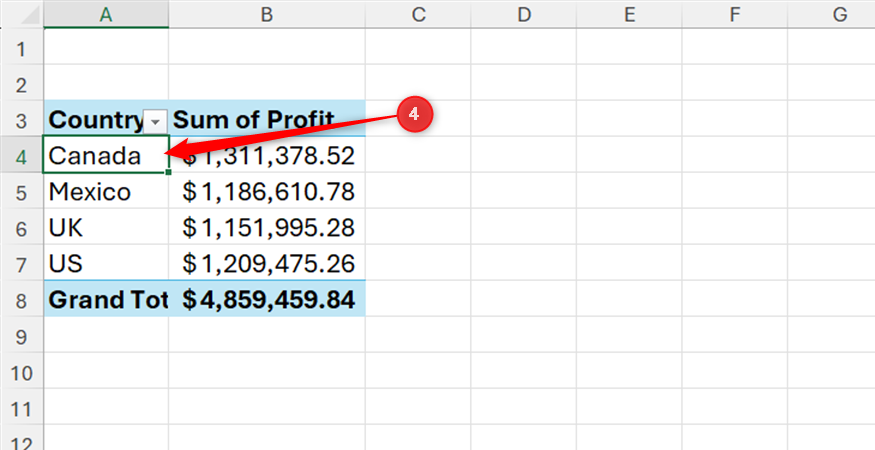Viewport: 875px width, 450px height.
Task: Select row 7 header
Action: pos(21,262)
